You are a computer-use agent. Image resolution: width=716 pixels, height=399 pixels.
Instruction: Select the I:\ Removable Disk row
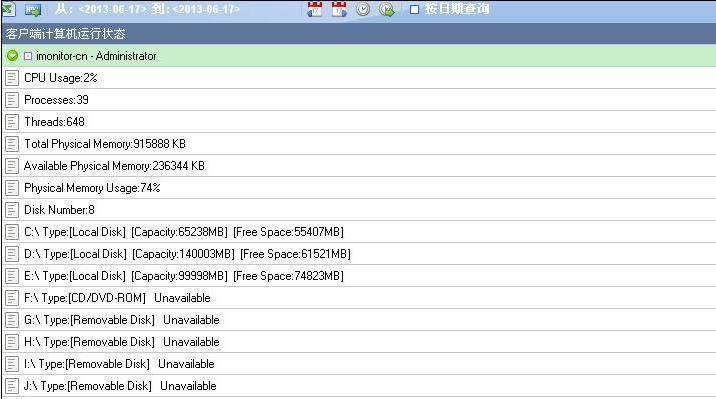[x=359, y=363]
